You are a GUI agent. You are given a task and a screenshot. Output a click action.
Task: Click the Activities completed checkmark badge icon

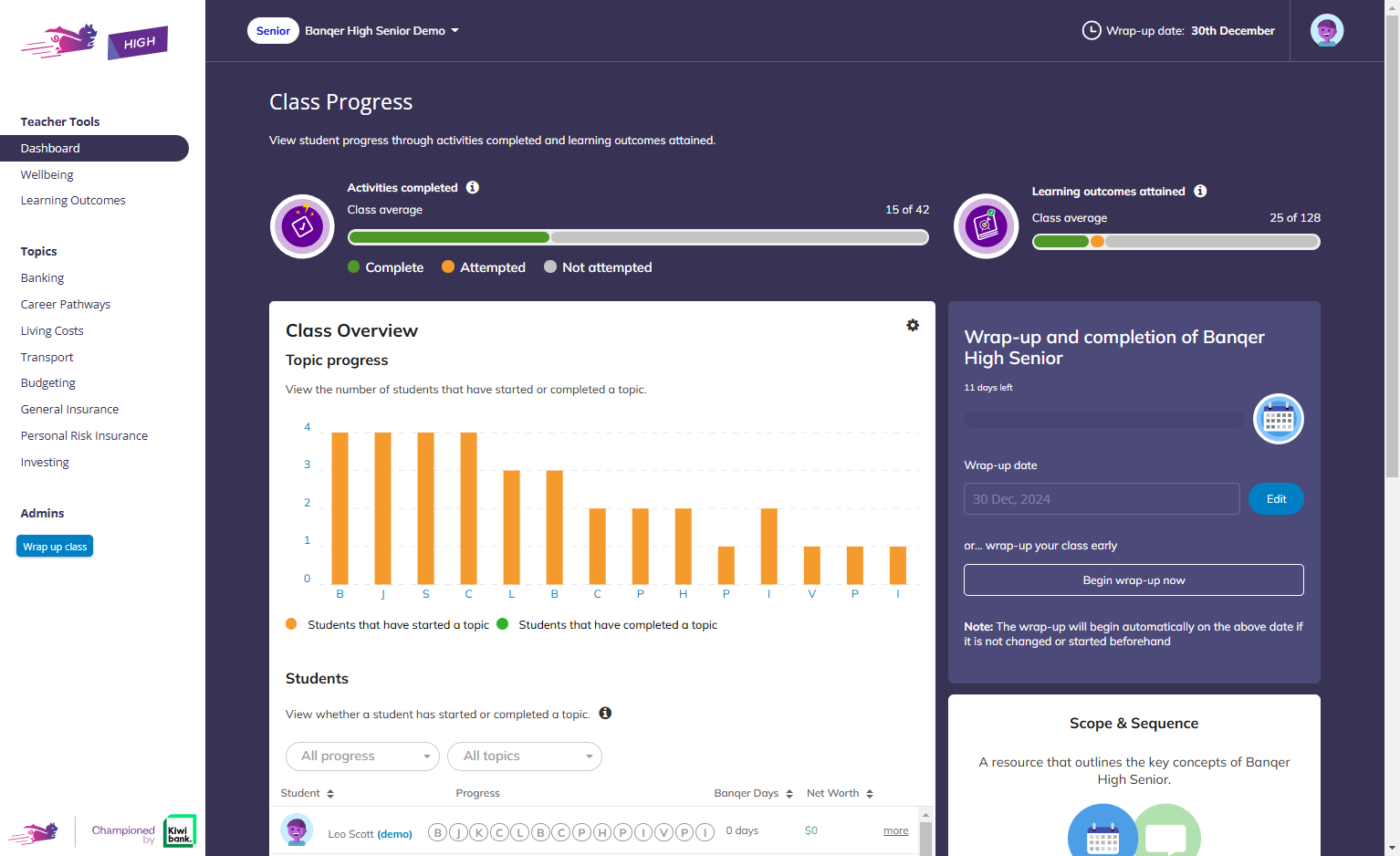pyautogui.click(x=302, y=226)
